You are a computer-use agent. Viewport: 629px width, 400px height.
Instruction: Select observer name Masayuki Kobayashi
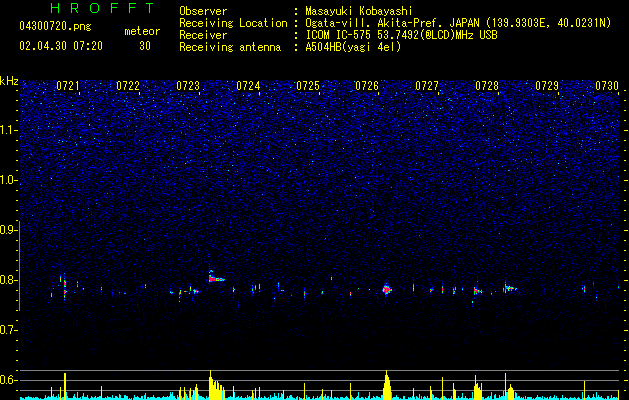pyautogui.click(x=359, y=11)
